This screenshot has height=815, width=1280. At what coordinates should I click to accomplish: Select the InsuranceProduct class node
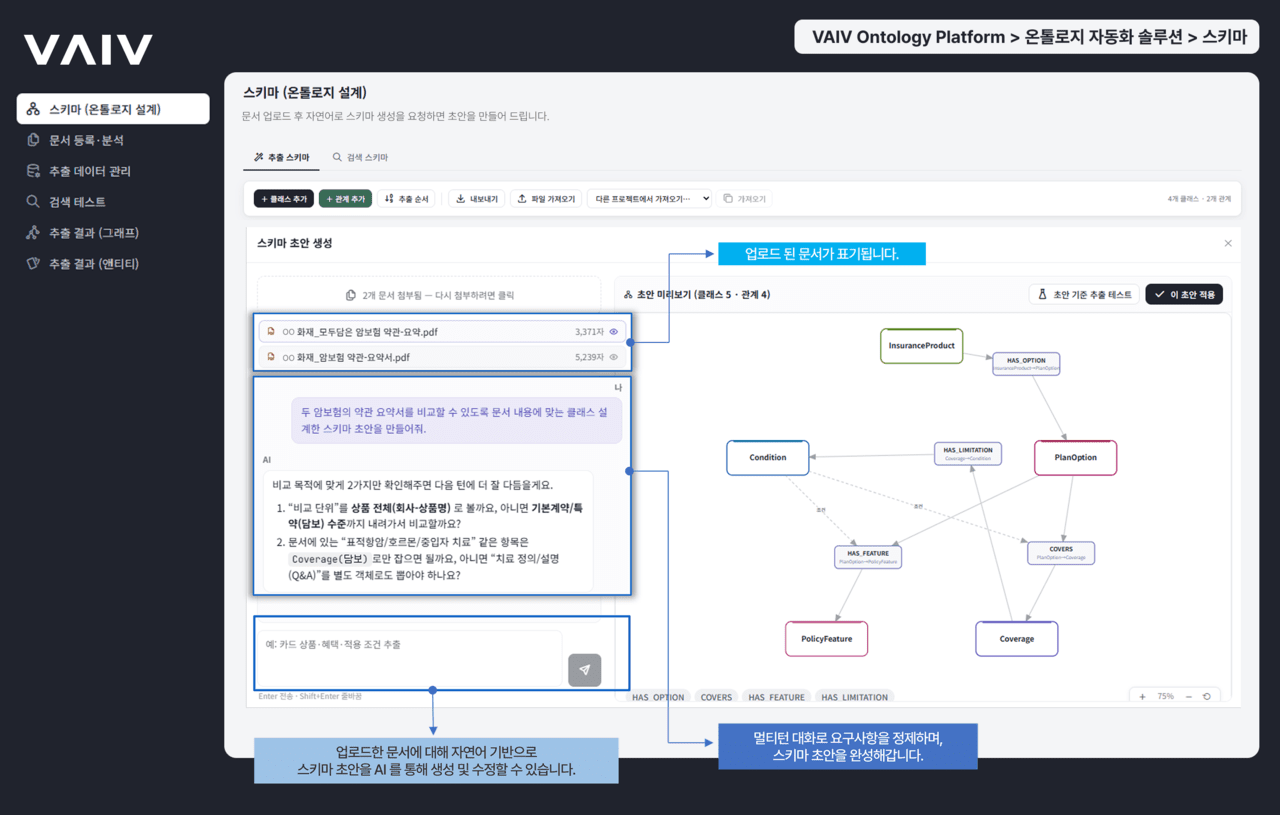pyautogui.click(x=921, y=346)
